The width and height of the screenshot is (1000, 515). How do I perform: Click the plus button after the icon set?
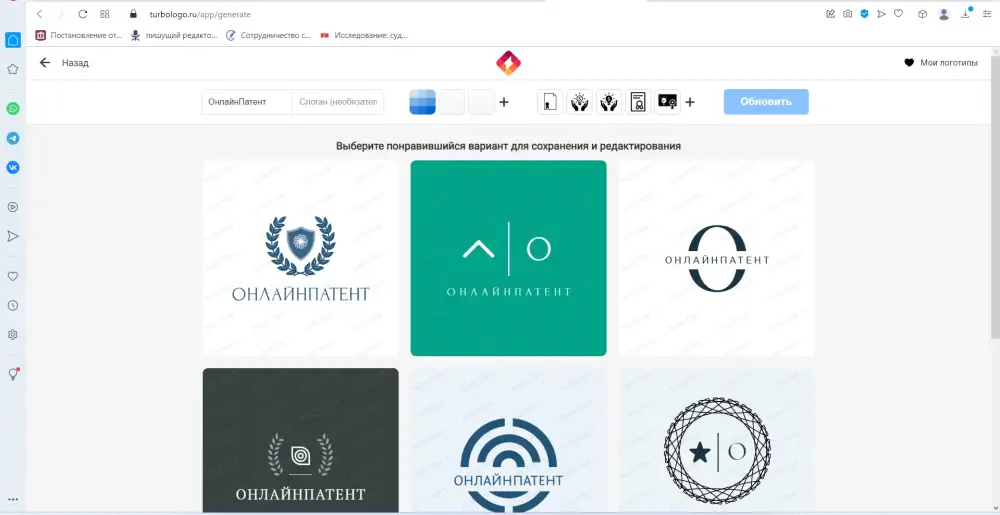[690, 102]
